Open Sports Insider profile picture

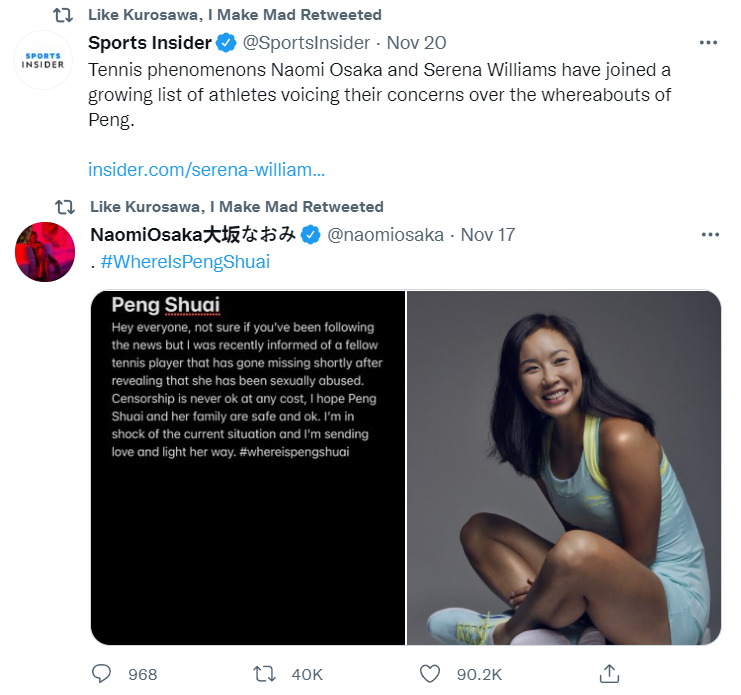coord(45,59)
